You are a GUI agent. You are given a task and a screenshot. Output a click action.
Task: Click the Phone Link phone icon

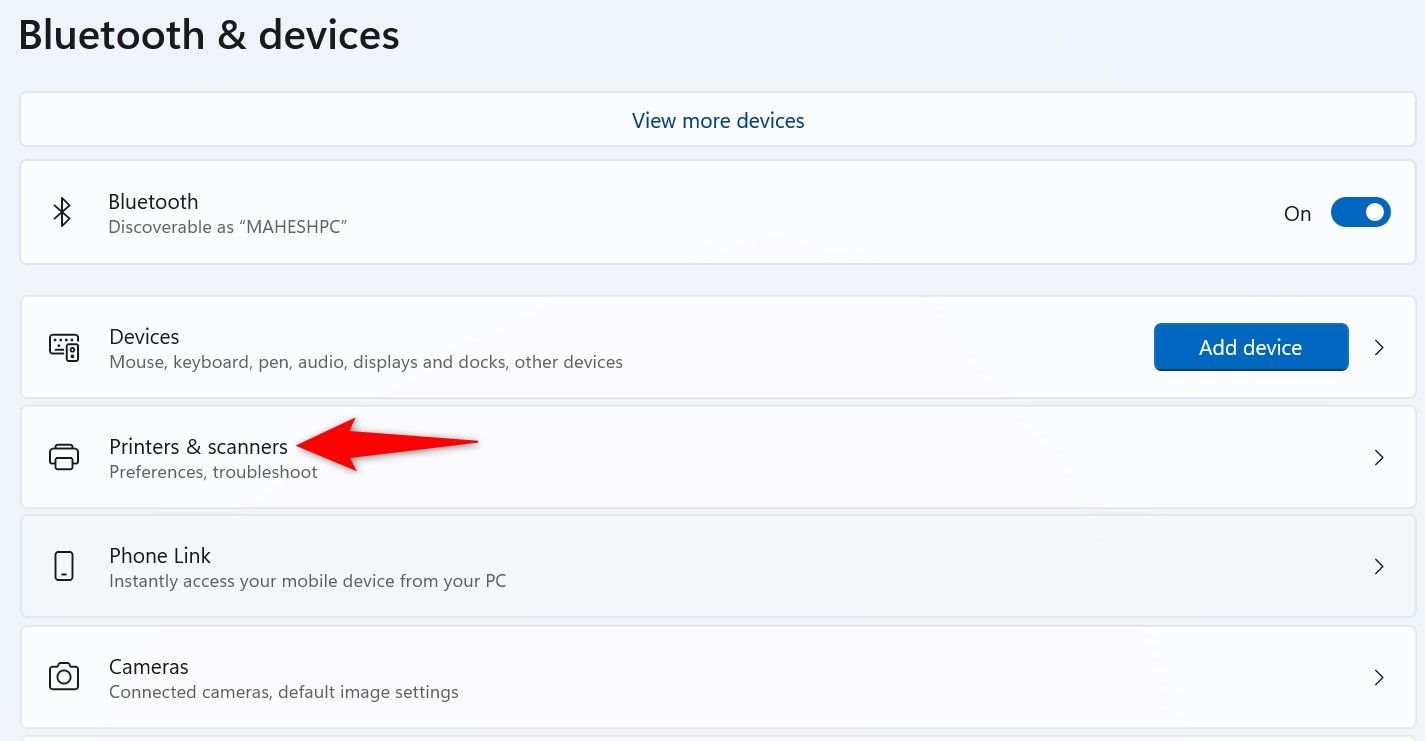tap(64, 567)
